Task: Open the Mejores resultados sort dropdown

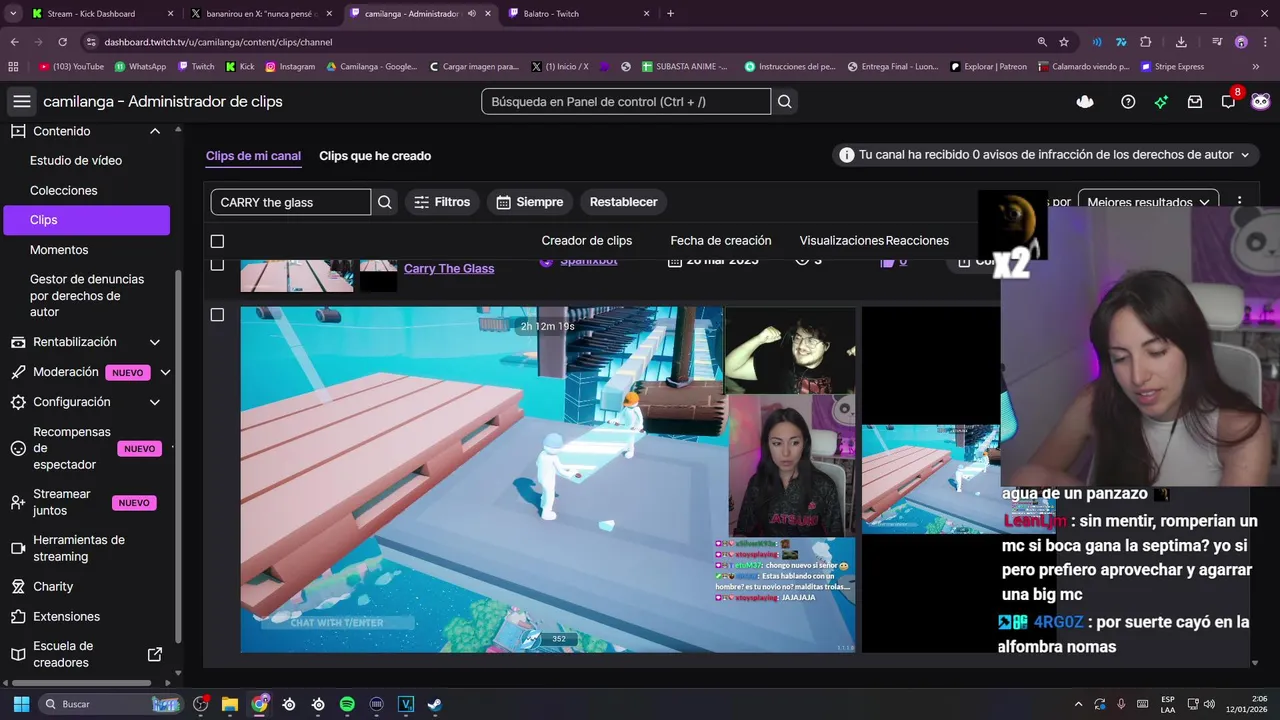Action: pyautogui.click(x=1148, y=202)
